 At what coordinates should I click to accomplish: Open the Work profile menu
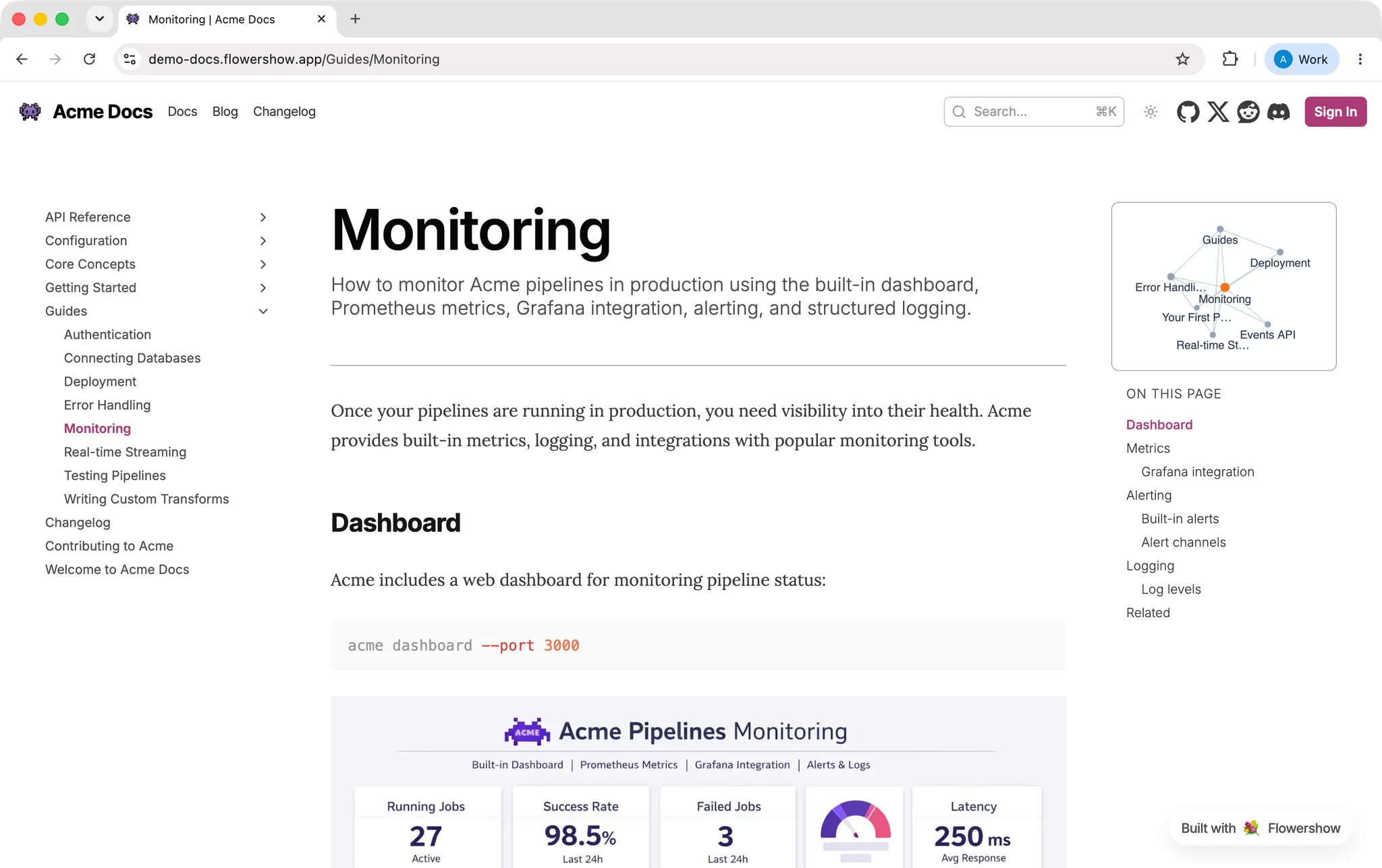[1302, 59]
